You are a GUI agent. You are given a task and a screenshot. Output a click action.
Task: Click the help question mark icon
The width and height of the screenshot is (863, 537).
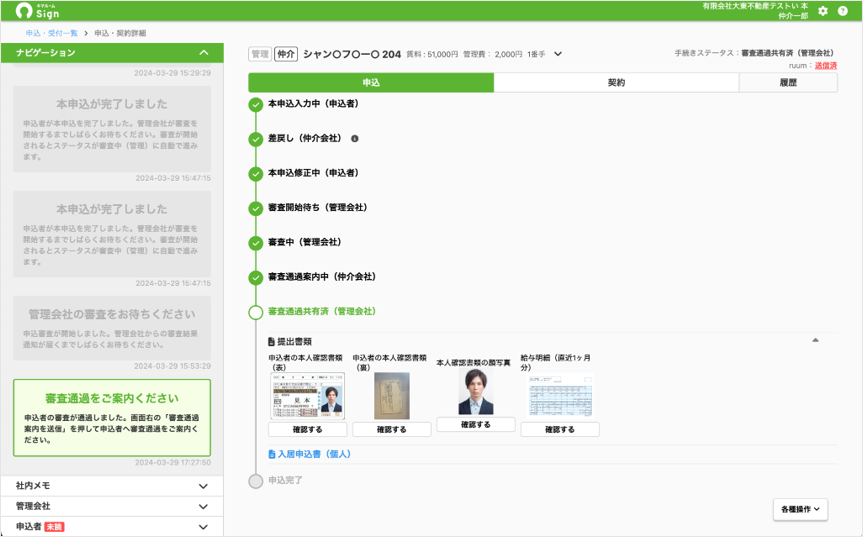(843, 11)
